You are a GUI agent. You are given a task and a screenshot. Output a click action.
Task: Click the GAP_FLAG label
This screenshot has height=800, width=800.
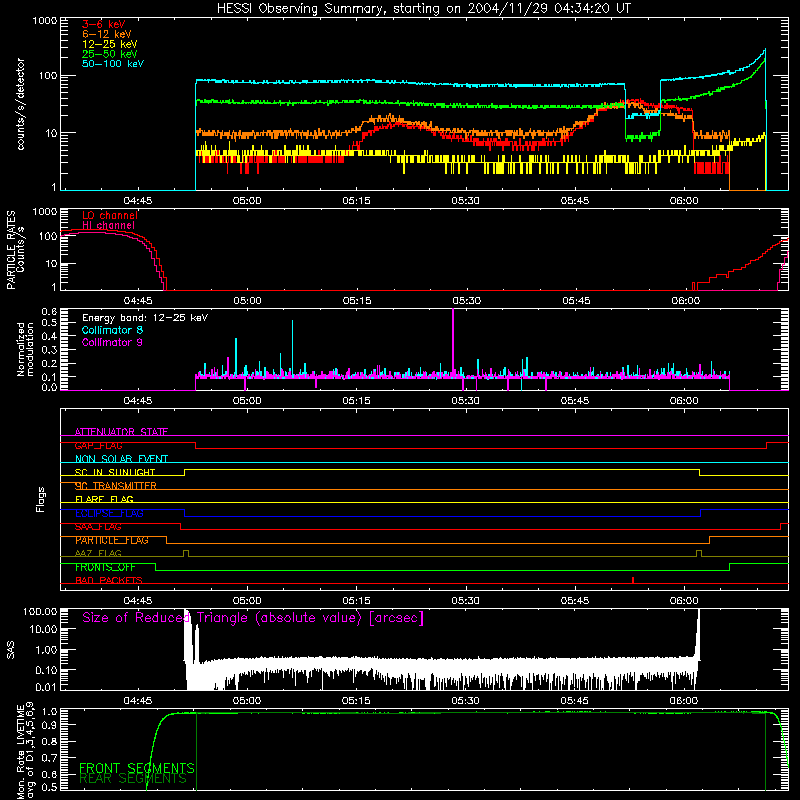coord(99,445)
